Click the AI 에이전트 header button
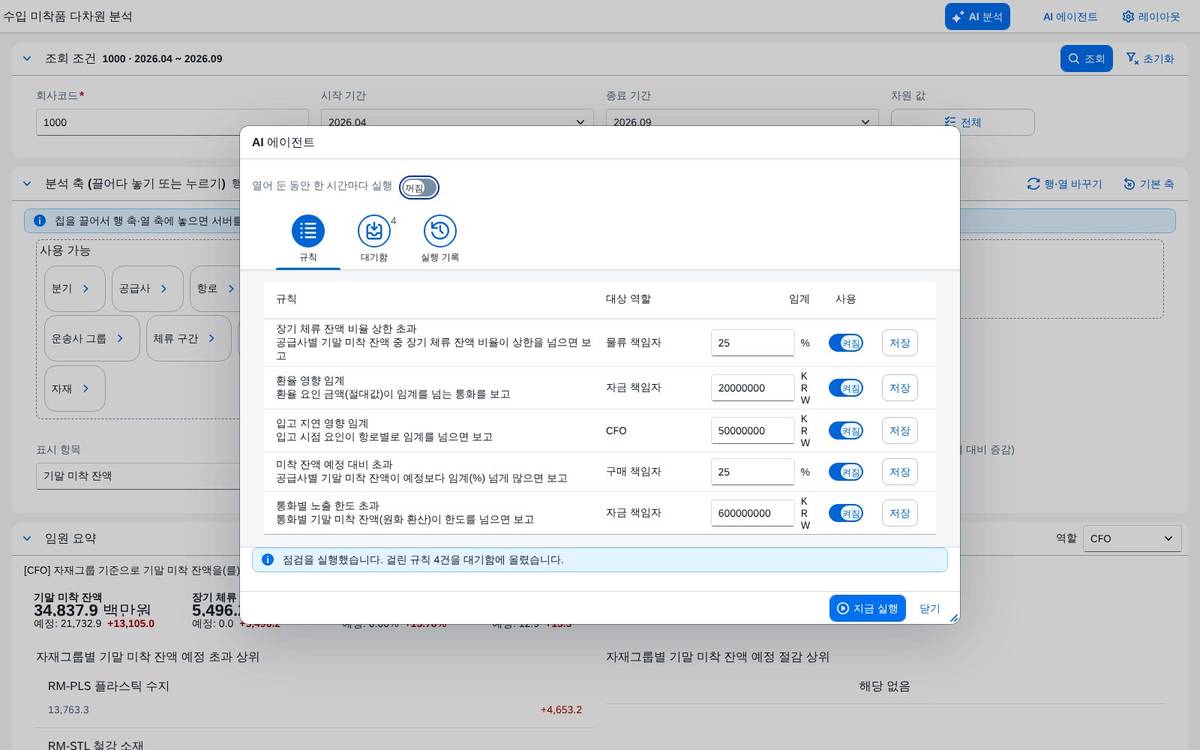The width and height of the screenshot is (1200, 750). [x=1070, y=17]
